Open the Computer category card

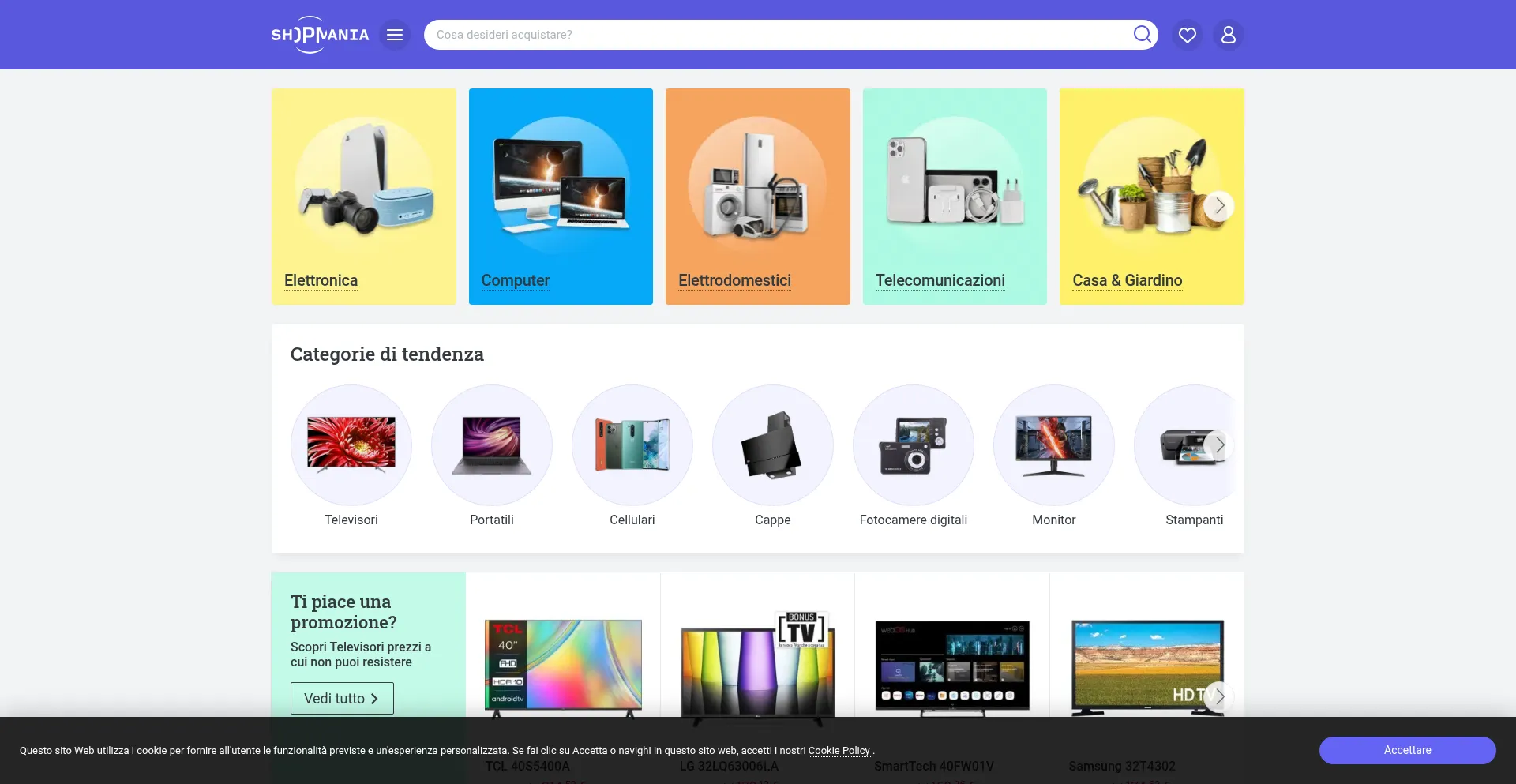(561, 197)
